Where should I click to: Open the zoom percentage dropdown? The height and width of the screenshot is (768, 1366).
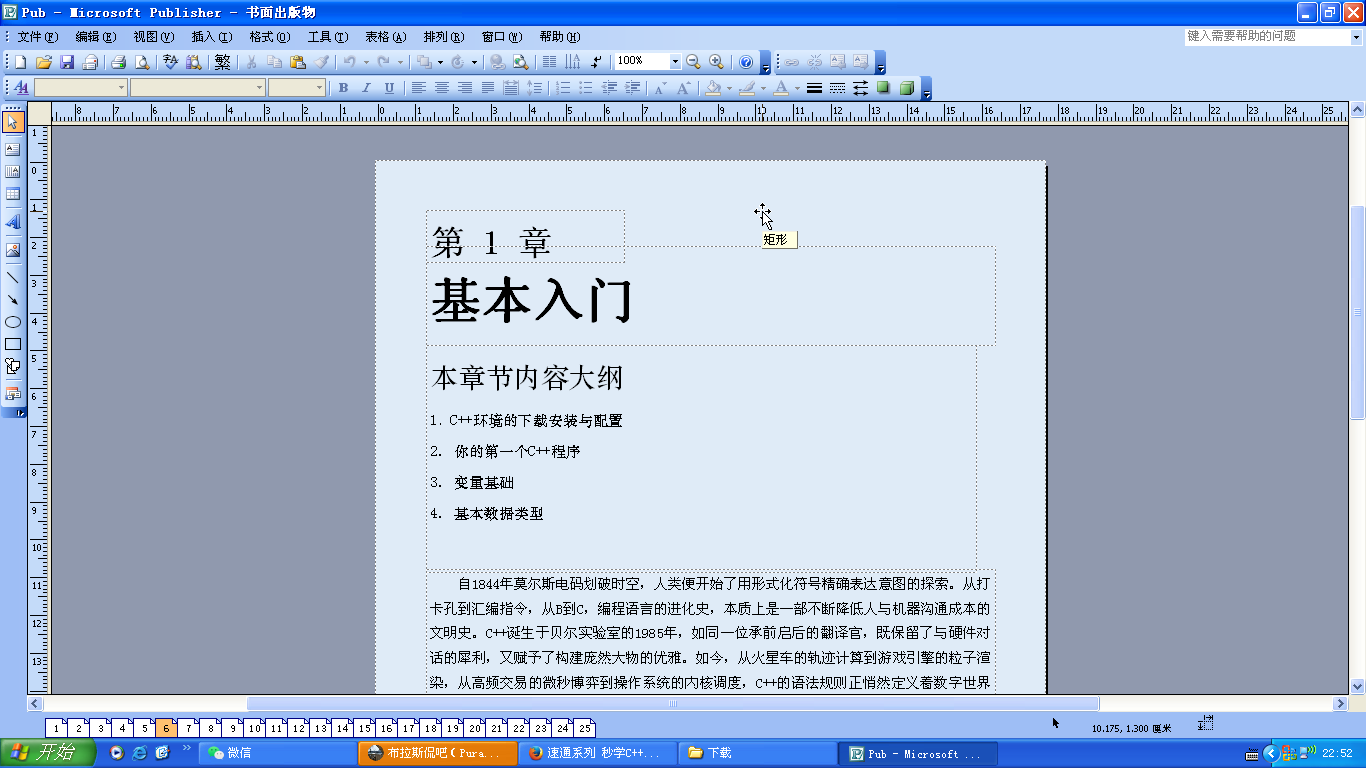click(675, 62)
